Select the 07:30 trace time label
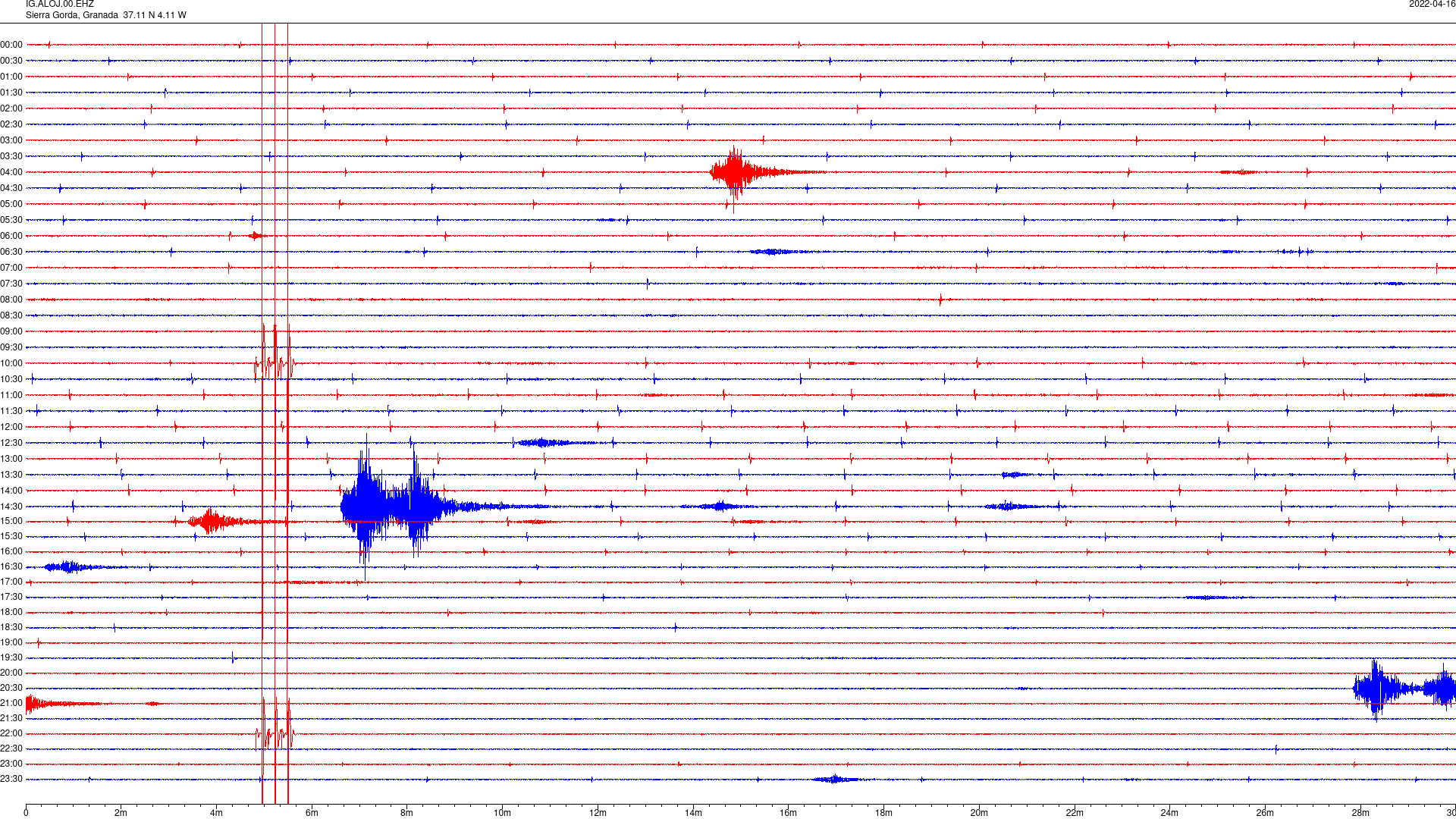The height and width of the screenshot is (819, 1456). (11, 284)
